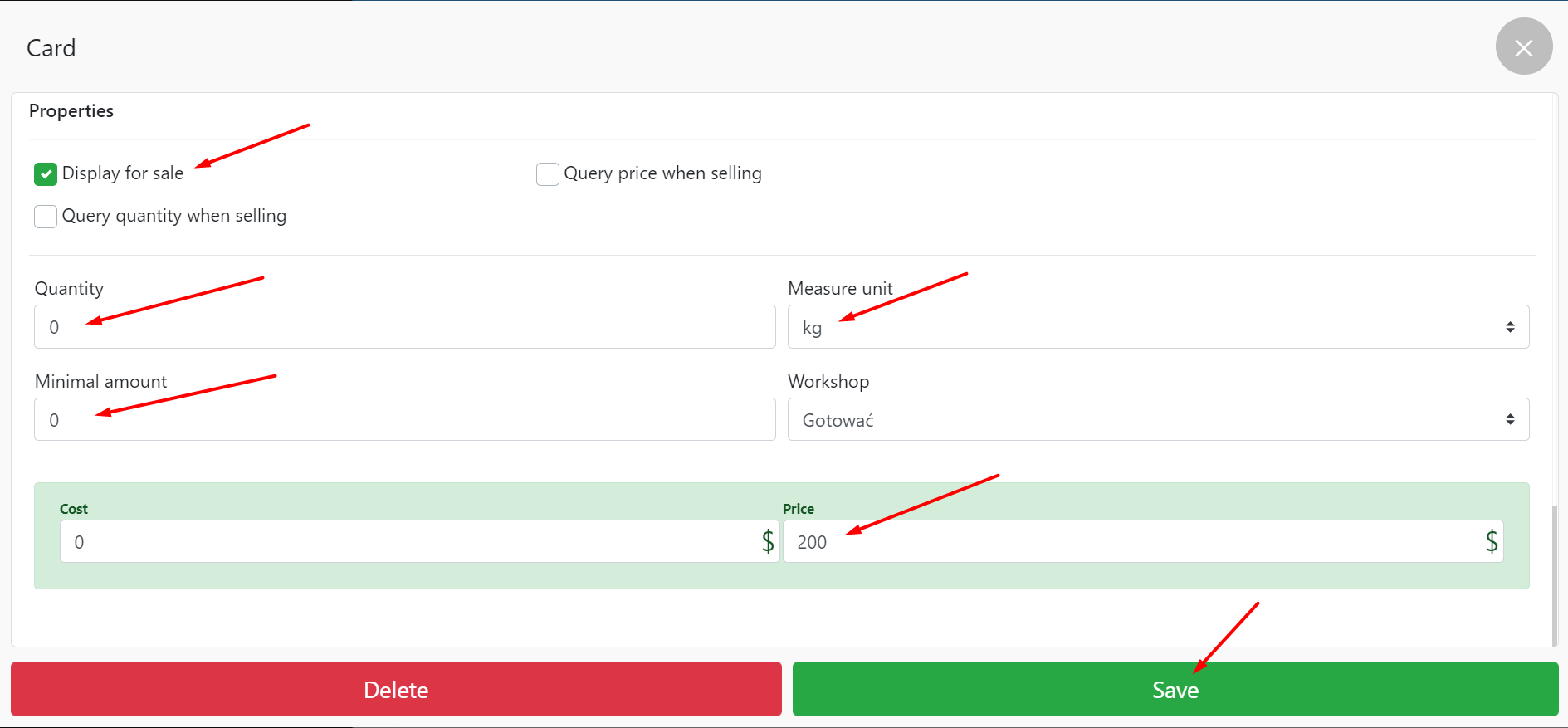This screenshot has width=1568, height=728.
Task: Click the dollar sign in the Cost field
Action: pos(768,541)
